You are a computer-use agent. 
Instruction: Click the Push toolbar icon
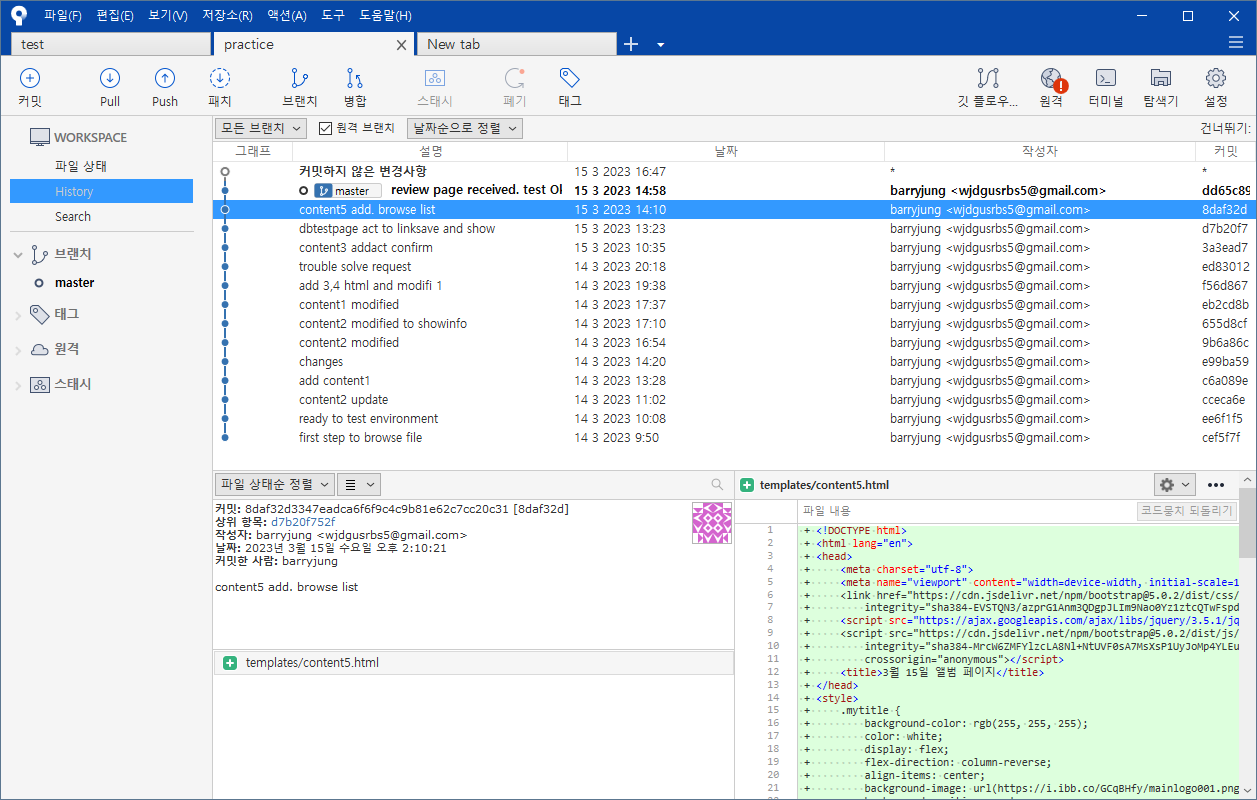click(x=165, y=79)
